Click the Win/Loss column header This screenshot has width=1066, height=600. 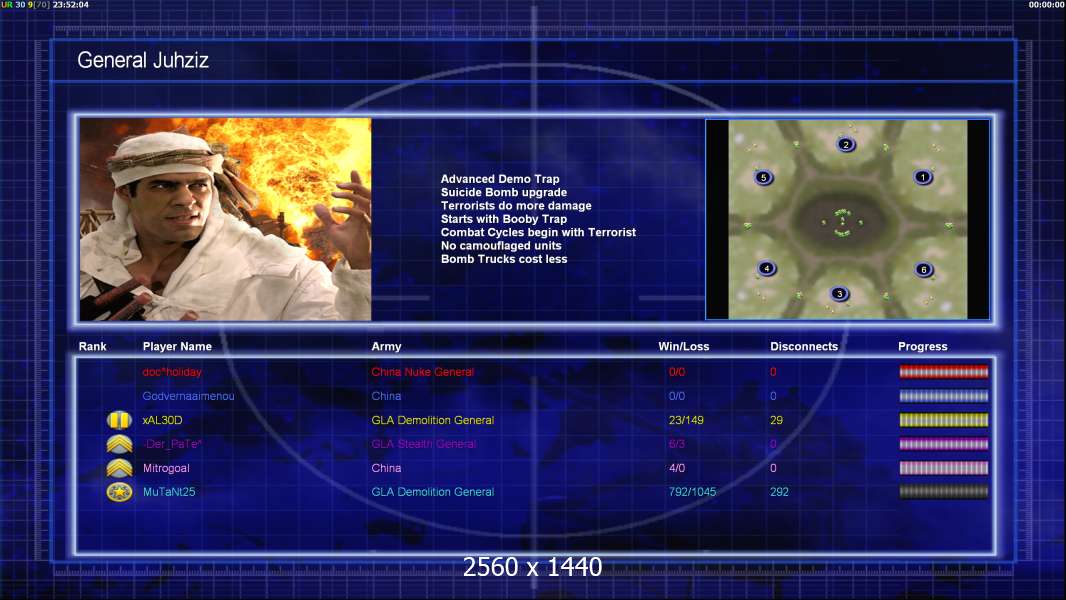(683, 347)
